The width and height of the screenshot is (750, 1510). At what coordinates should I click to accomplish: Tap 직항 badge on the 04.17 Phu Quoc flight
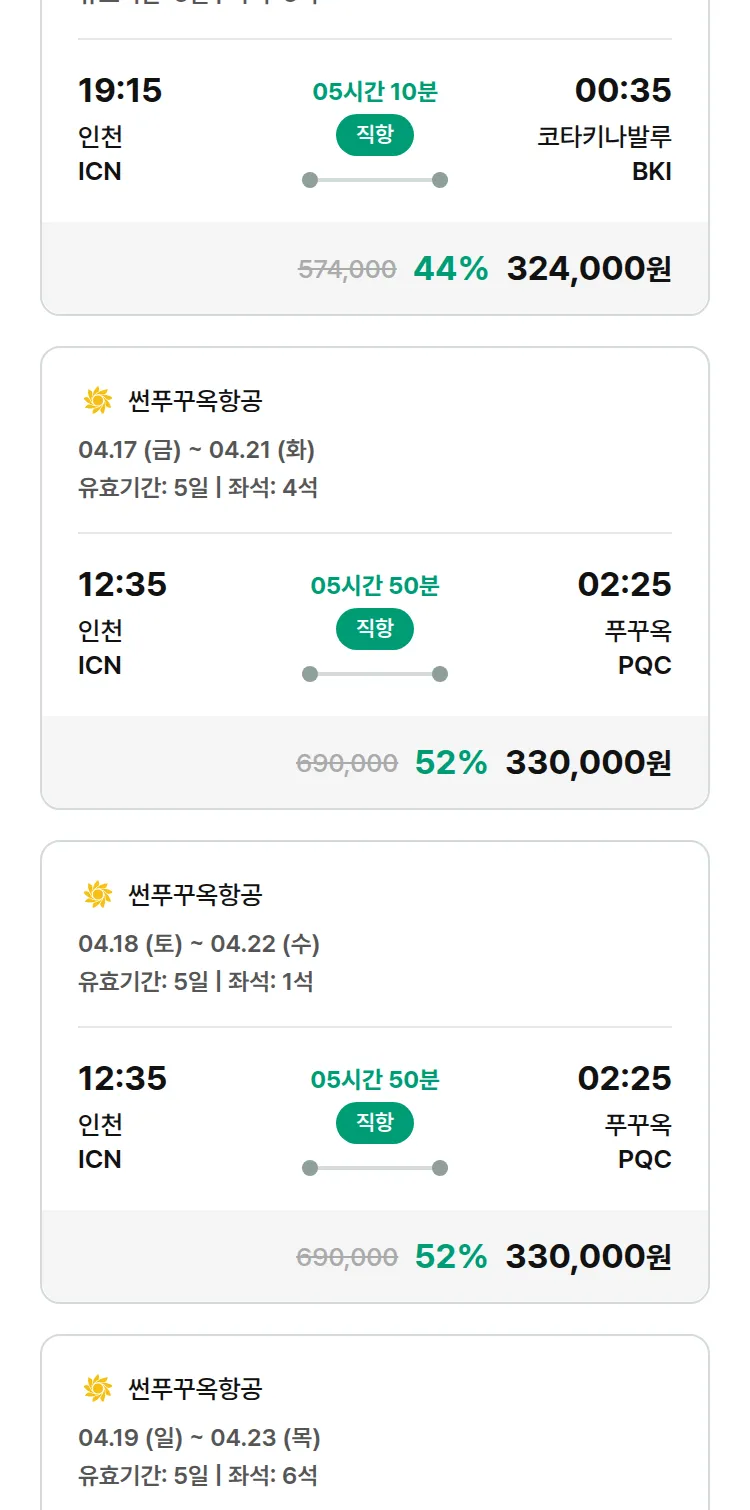click(374, 629)
